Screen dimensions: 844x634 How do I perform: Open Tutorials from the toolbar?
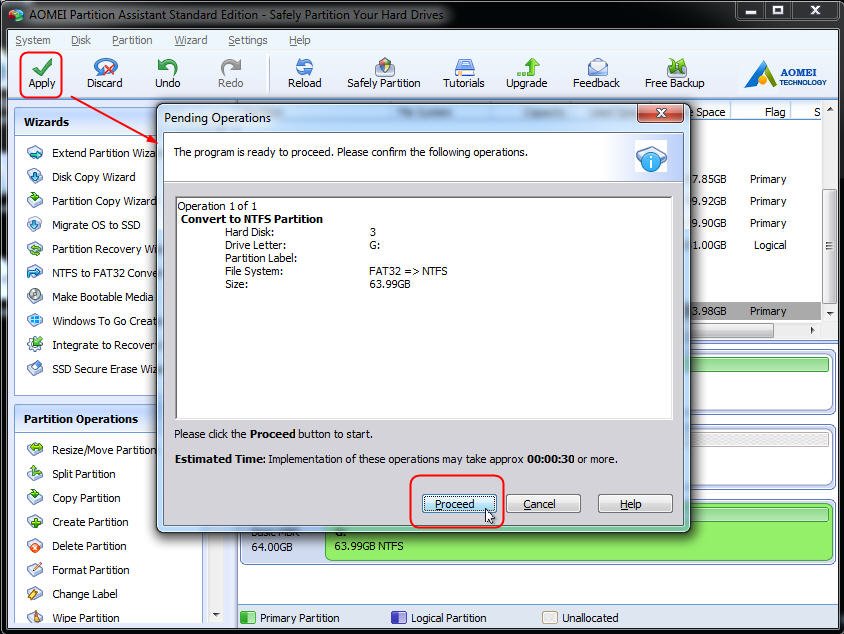(x=463, y=74)
